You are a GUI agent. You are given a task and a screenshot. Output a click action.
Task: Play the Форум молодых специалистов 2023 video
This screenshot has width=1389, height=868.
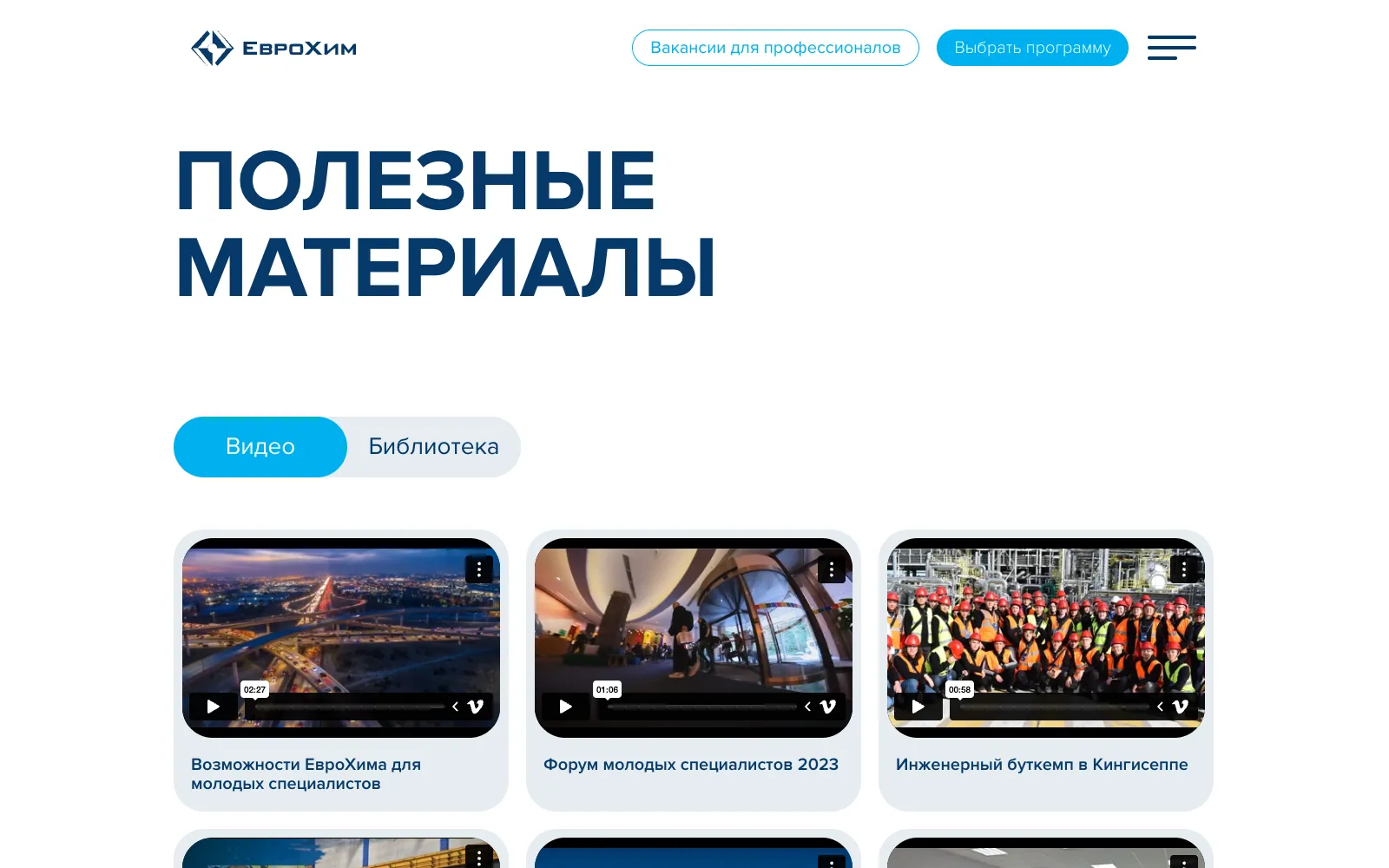(566, 707)
